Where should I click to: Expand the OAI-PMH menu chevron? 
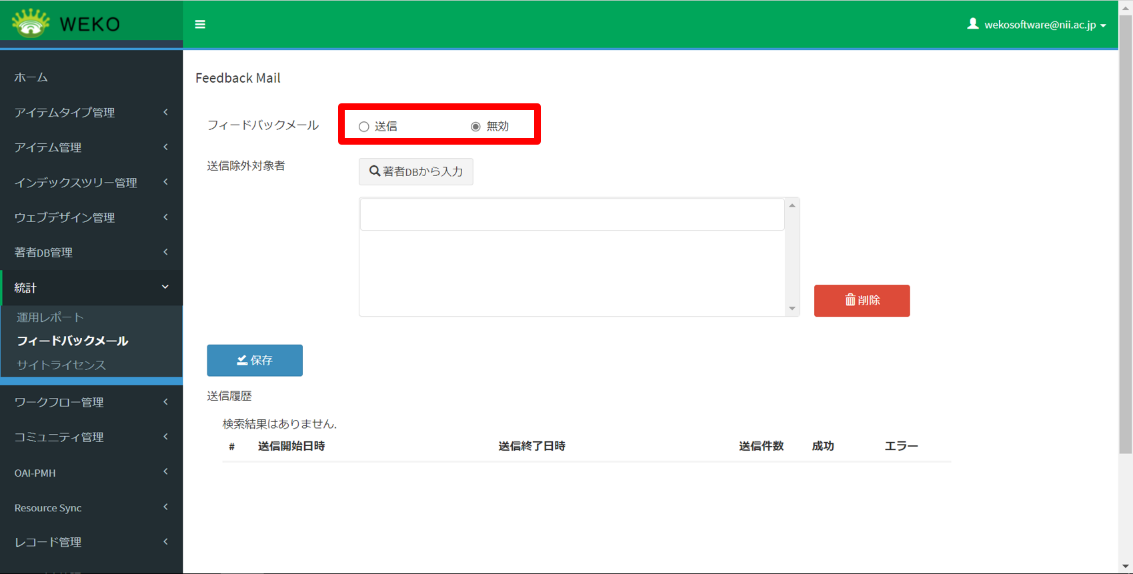(165, 472)
